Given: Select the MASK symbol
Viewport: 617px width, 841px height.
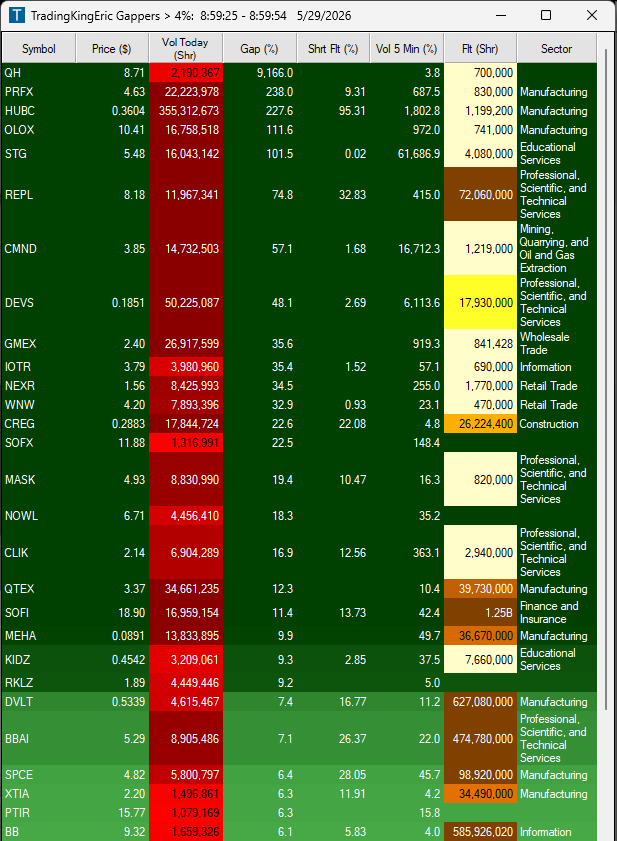Looking at the screenshot, I should click(x=20, y=479).
